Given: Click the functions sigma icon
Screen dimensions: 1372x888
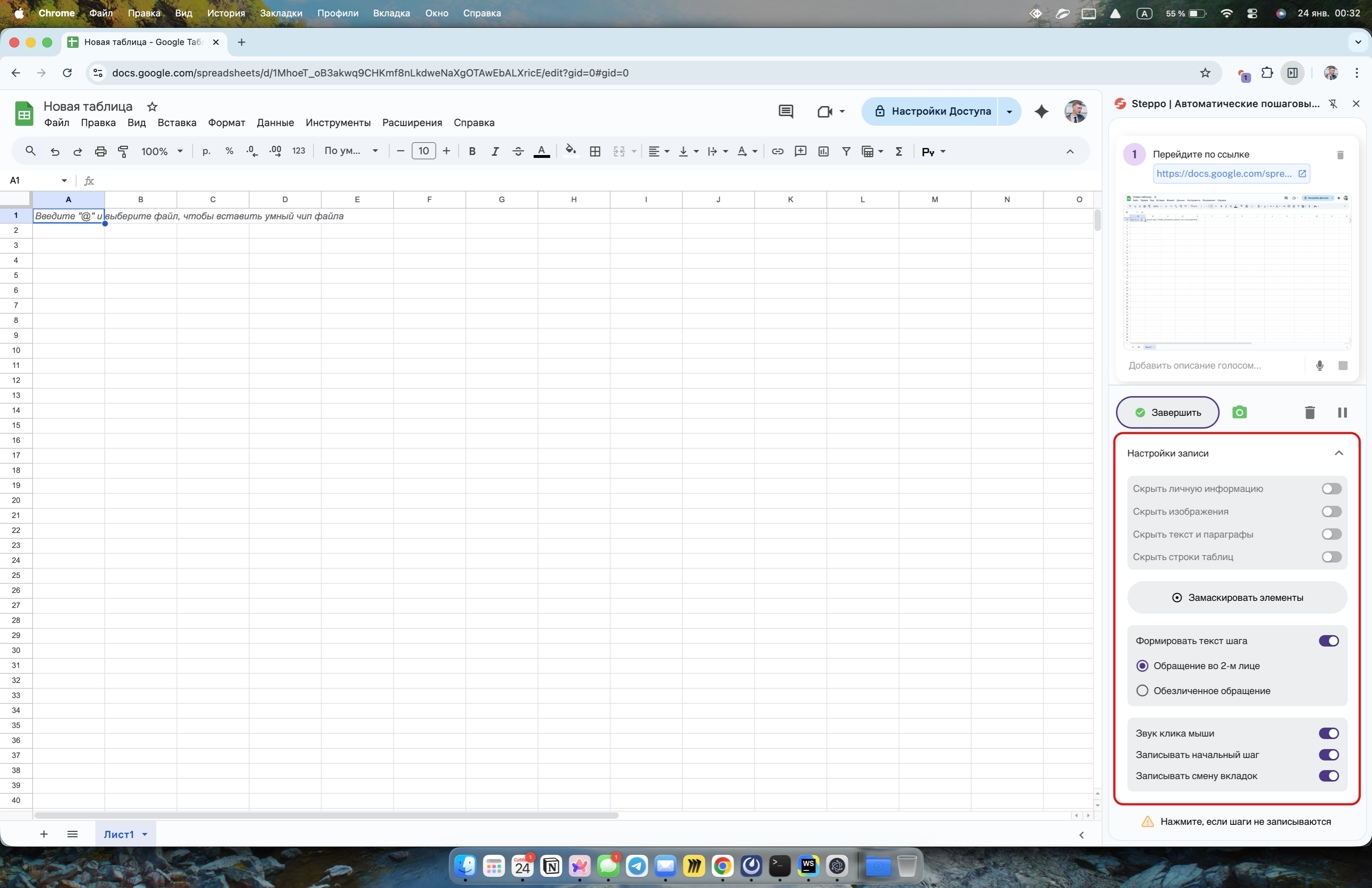Looking at the screenshot, I should pyautogui.click(x=898, y=151).
